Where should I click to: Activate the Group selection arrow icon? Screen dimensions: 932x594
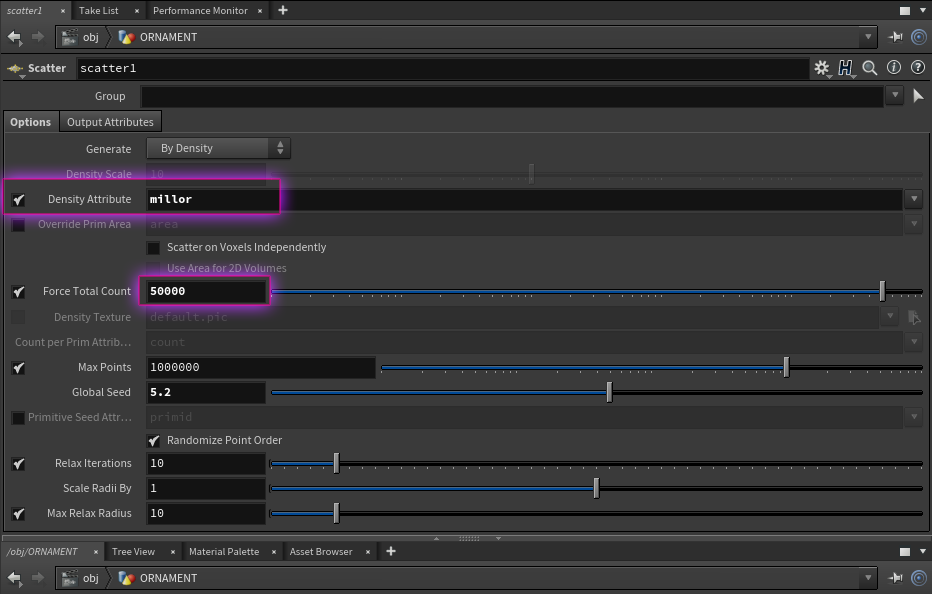point(918,96)
